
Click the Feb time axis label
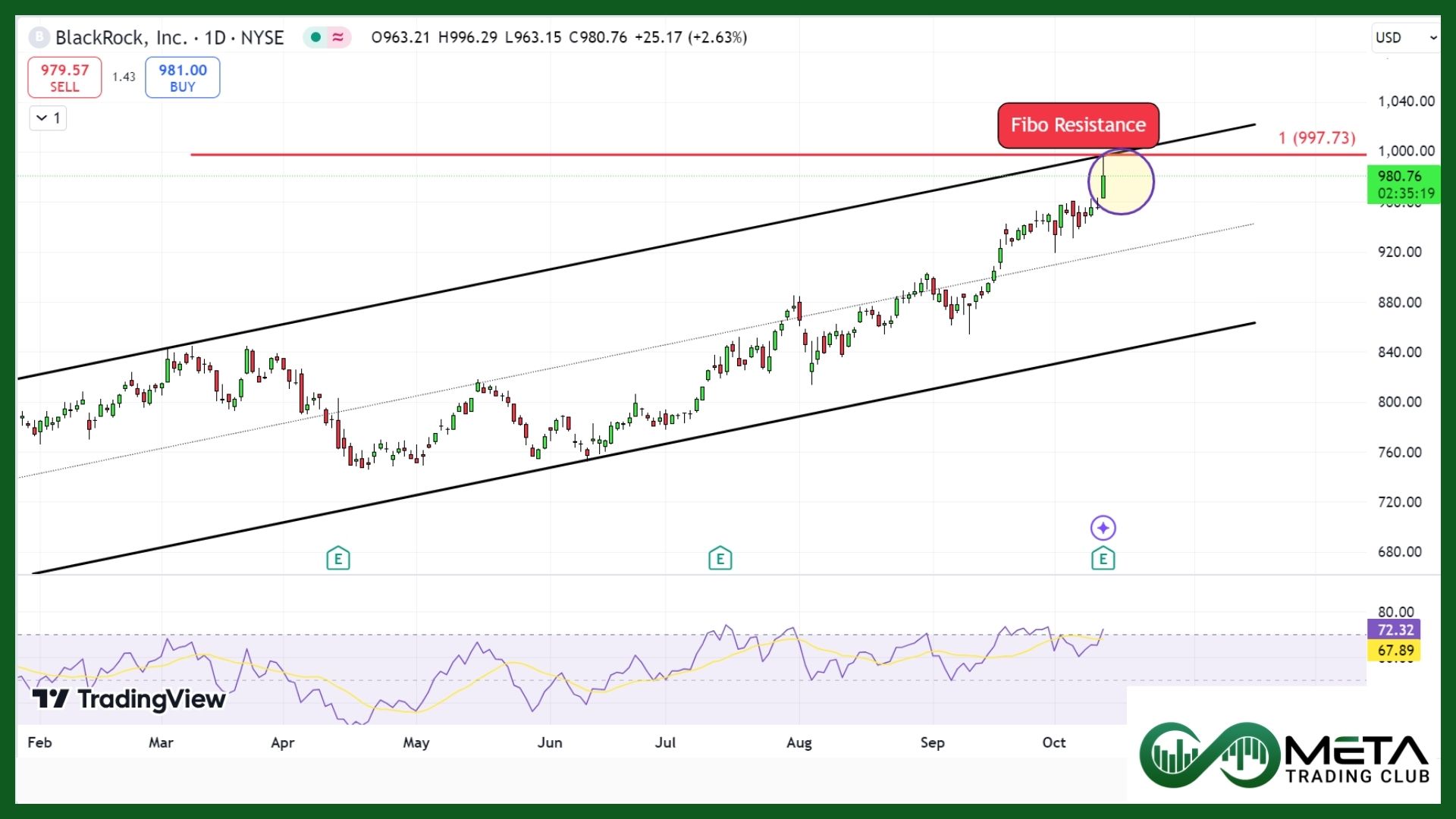(x=39, y=742)
